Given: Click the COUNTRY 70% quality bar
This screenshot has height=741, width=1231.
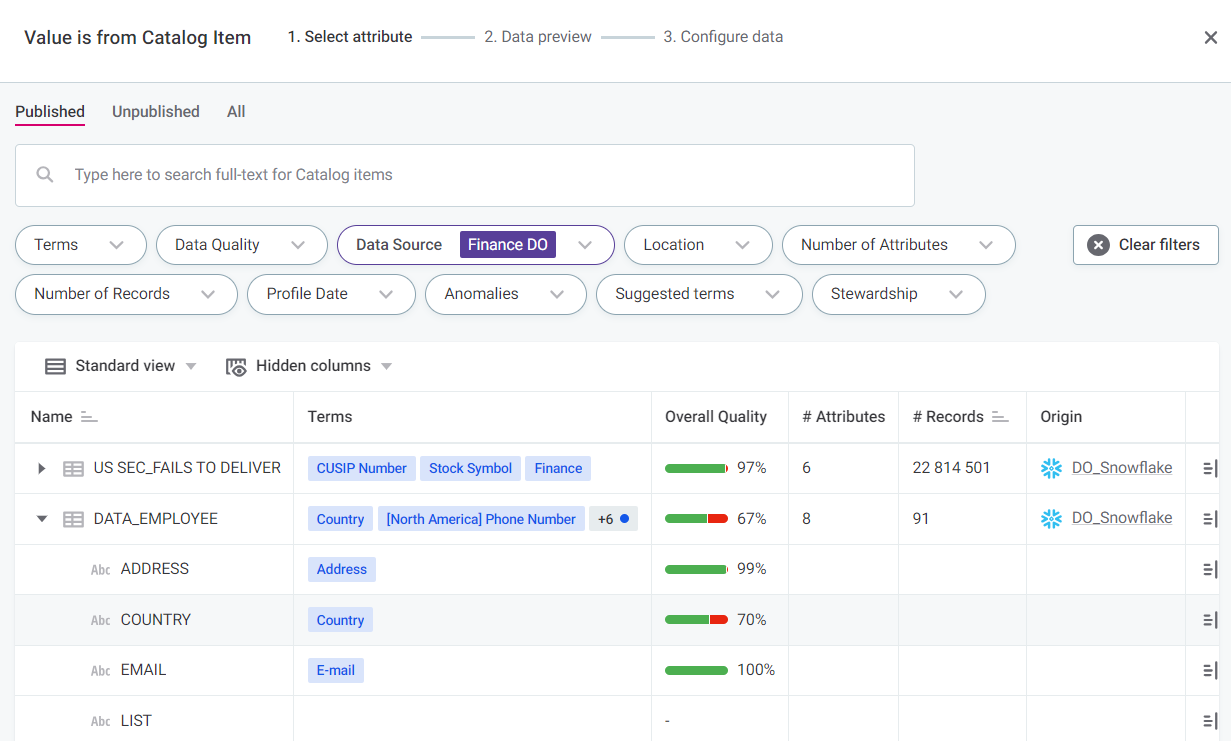Looking at the screenshot, I should pyautogui.click(x=696, y=620).
